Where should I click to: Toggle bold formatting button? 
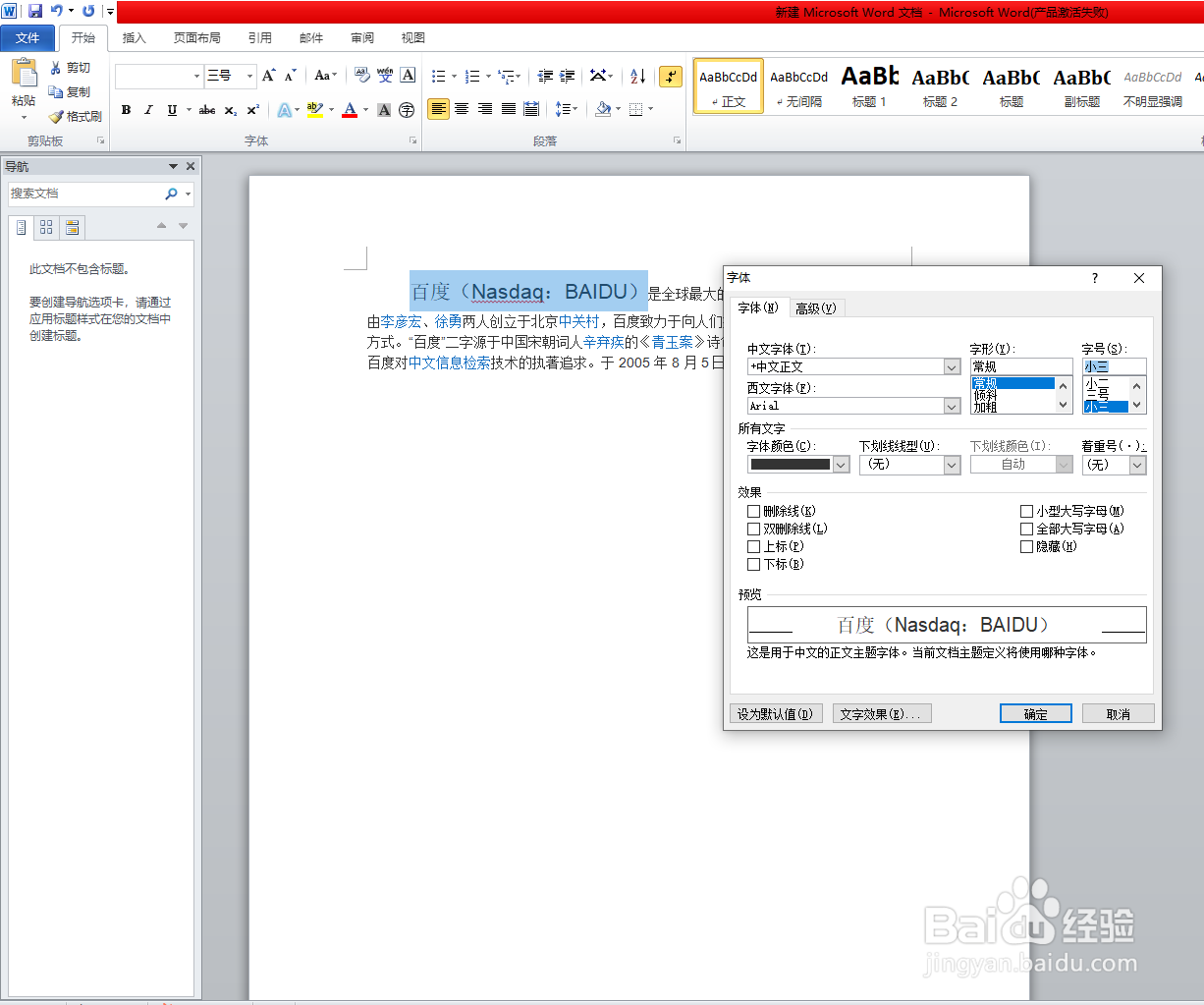pyautogui.click(x=126, y=110)
